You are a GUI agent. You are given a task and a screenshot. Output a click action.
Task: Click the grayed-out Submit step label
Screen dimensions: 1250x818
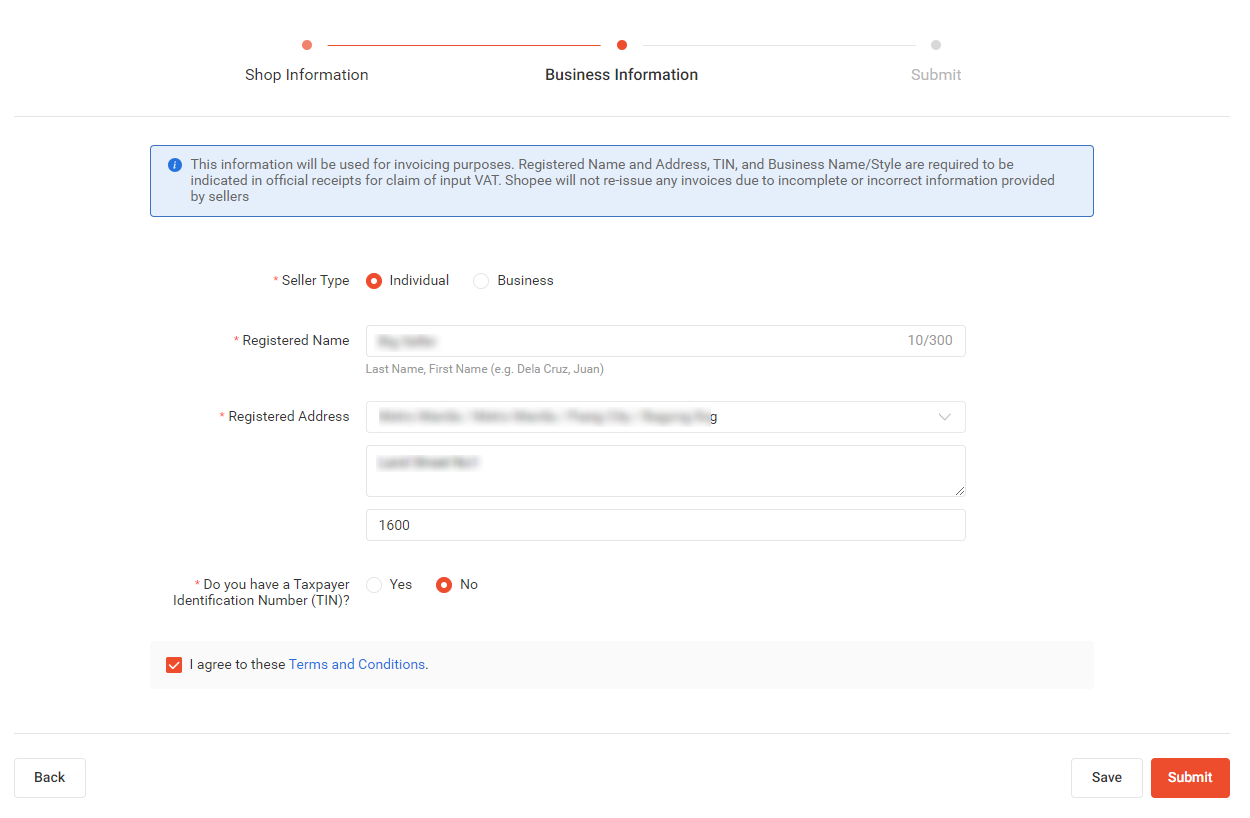click(x=936, y=74)
